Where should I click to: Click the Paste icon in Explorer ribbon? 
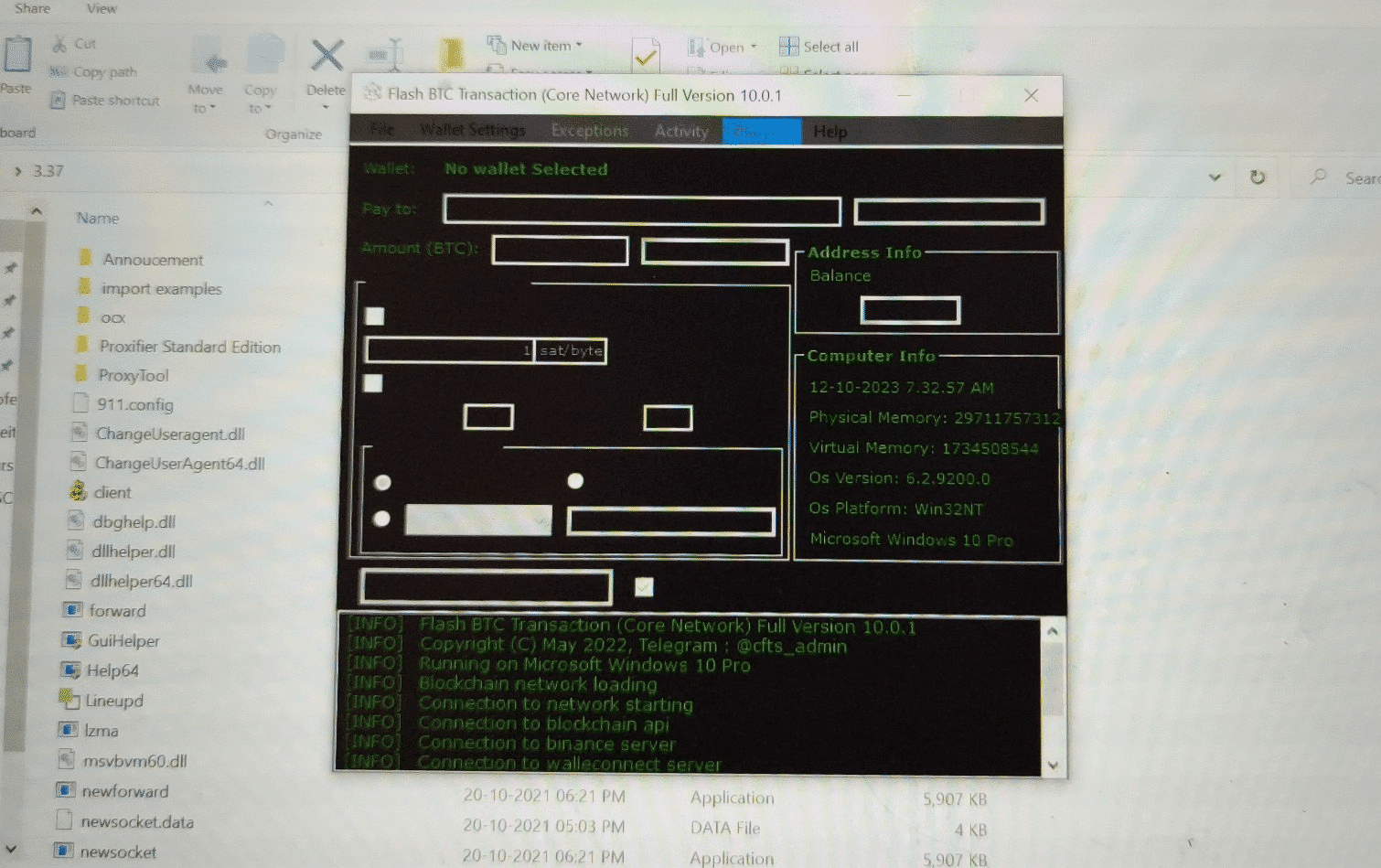[x=17, y=55]
